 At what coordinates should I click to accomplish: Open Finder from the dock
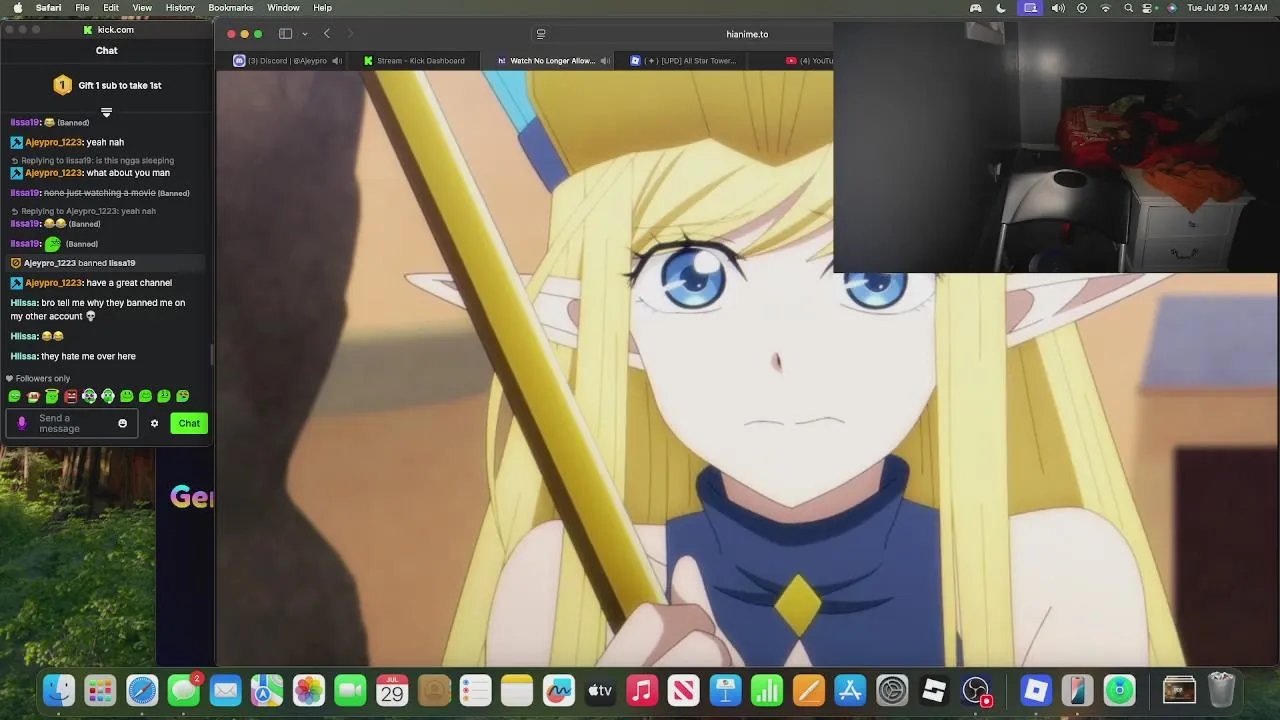58,690
